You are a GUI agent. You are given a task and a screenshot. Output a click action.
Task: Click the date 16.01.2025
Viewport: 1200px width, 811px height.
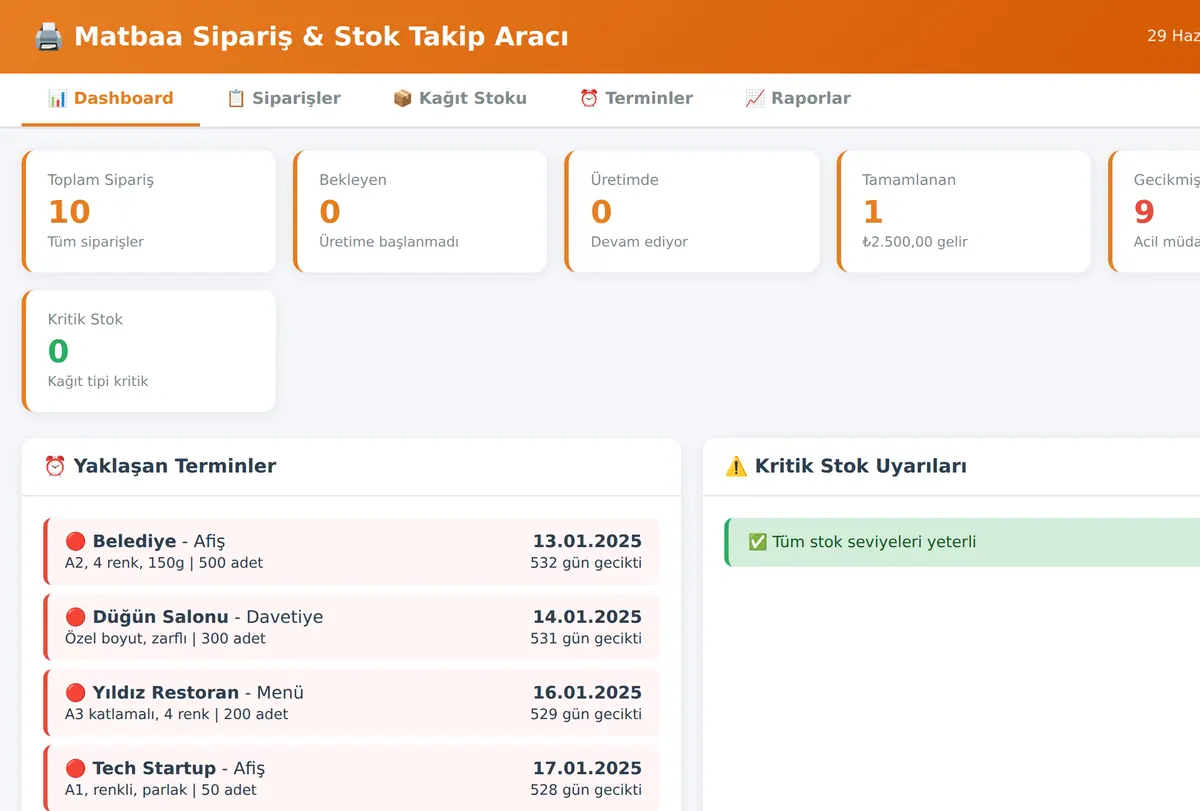[x=587, y=692]
